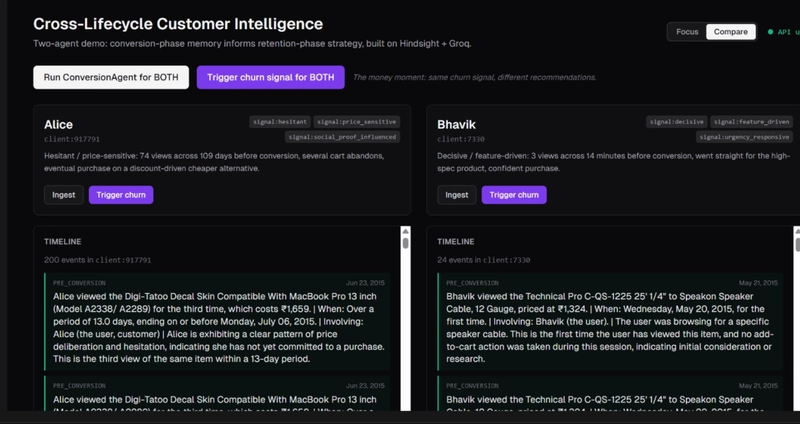800x424 pixels.
Task: Open Bhavik's first Technical Pro speaker cable event
Action: (610, 322)
